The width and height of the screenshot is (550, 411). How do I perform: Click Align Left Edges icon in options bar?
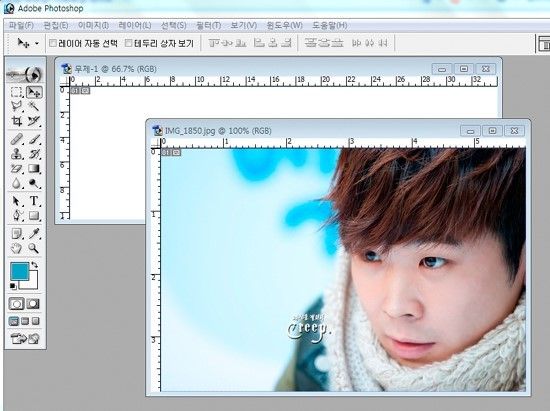tap(259, 43)
